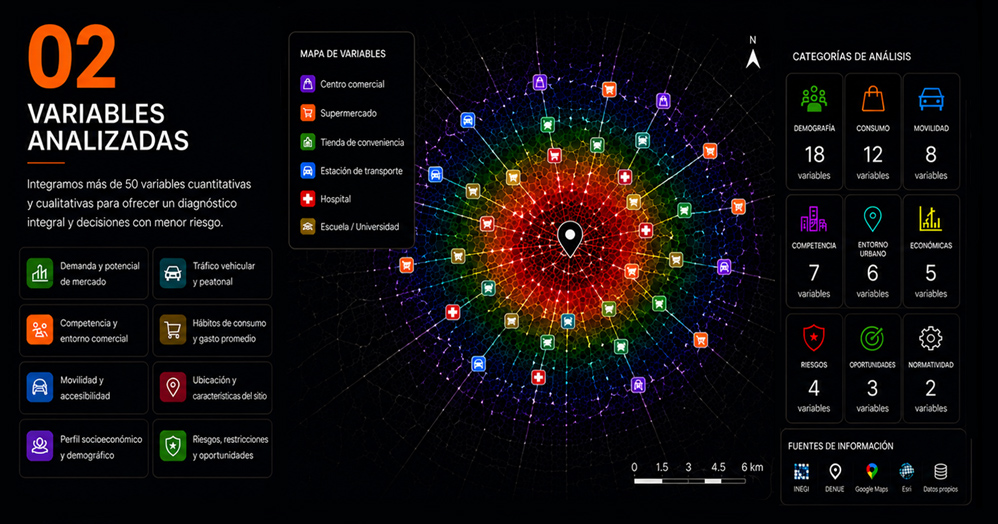
Task: Select the Demografía people icon
Action: point(814,99)
